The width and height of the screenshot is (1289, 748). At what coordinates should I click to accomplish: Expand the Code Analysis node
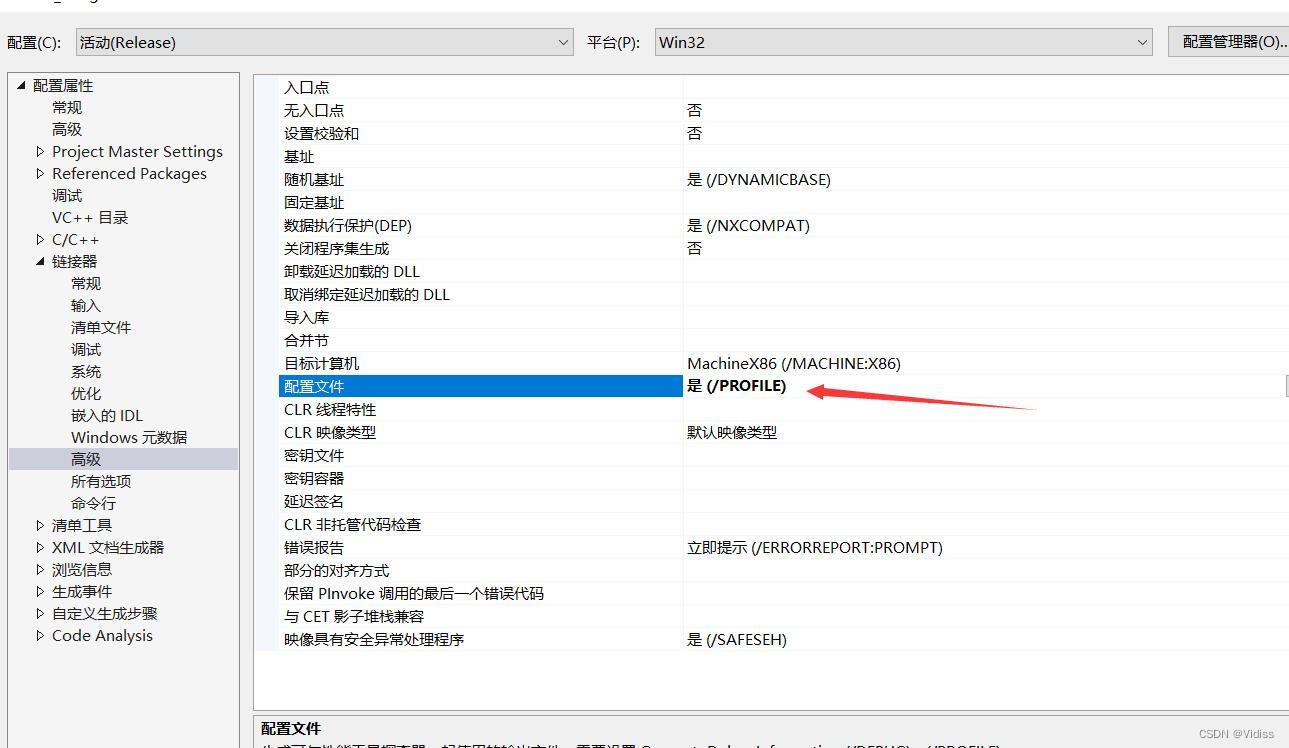(x=38, y=635)
